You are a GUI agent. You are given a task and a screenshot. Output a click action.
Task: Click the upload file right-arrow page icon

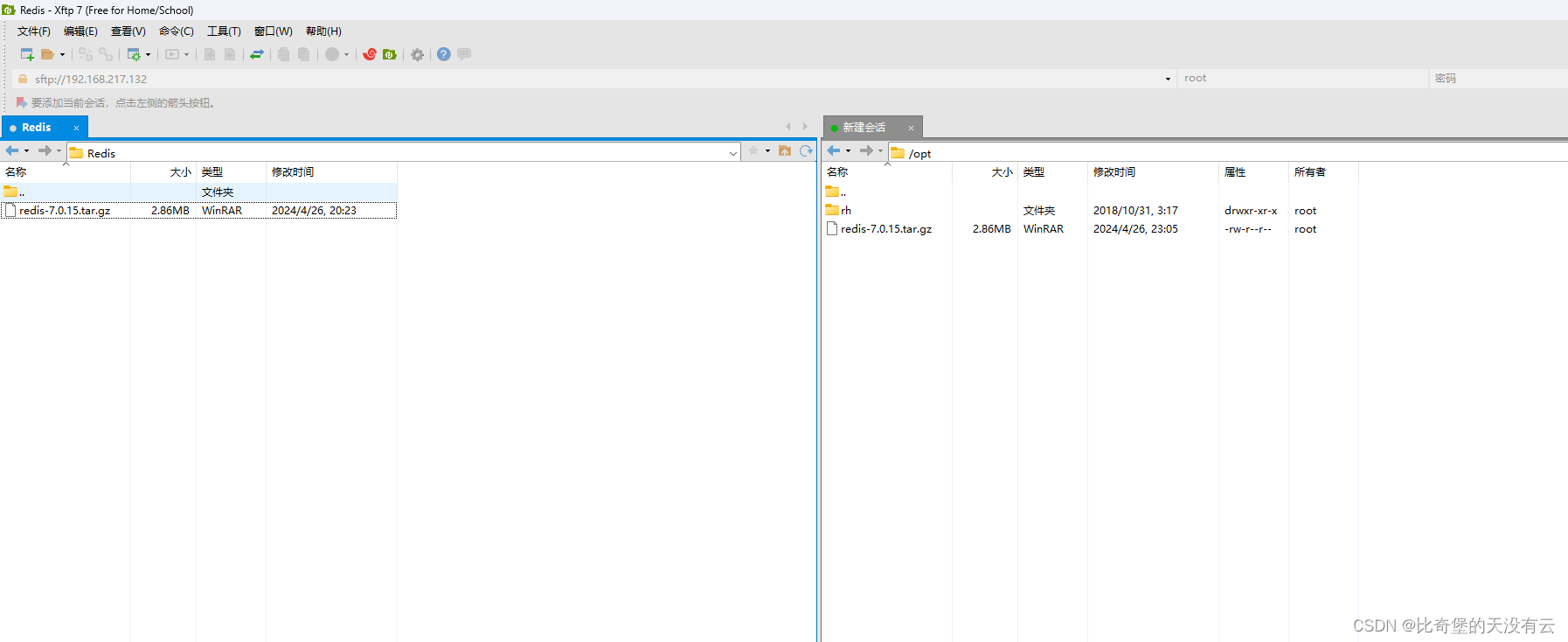[230, 54]
